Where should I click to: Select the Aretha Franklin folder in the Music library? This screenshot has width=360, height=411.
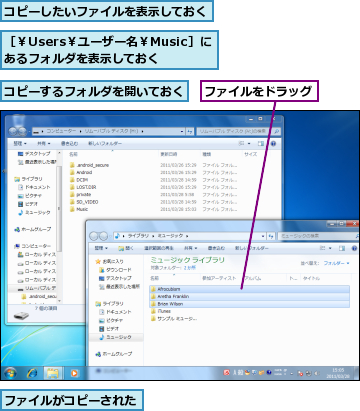tap(250, 296)
